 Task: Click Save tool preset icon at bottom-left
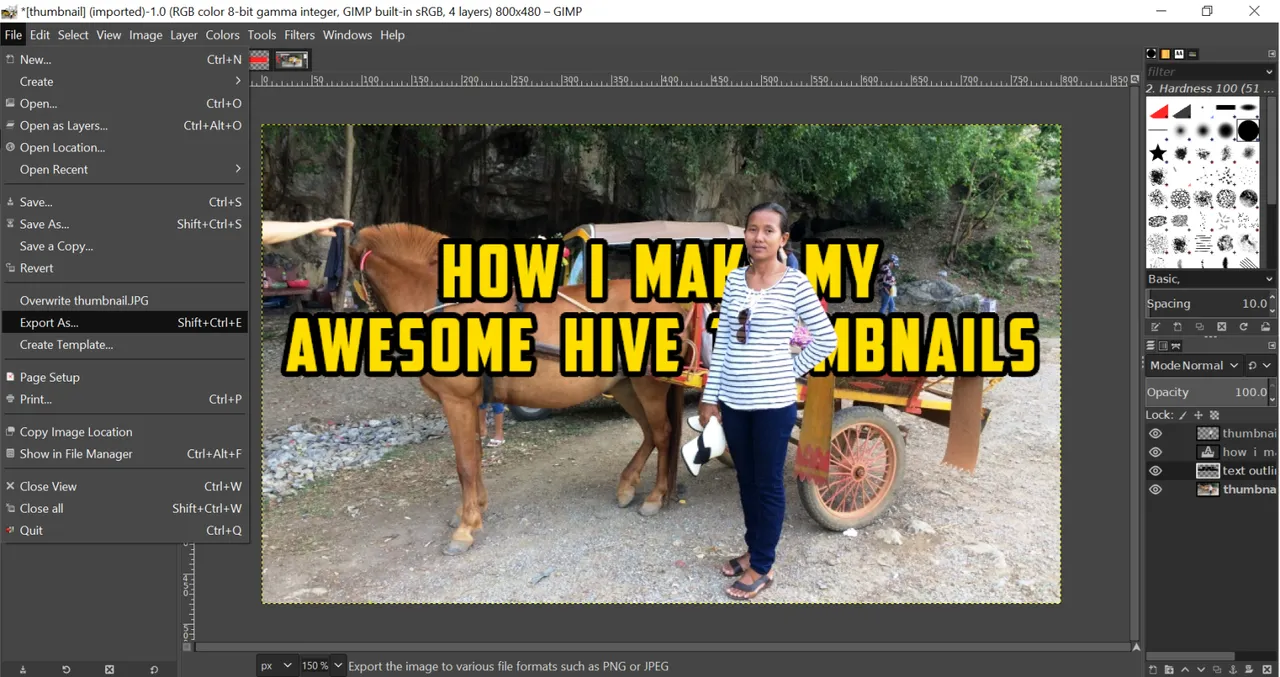coord(22,669)
